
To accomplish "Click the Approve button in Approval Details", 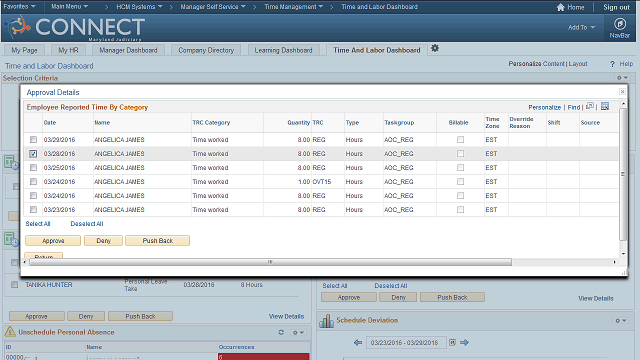I will click(x=53, y=241).
